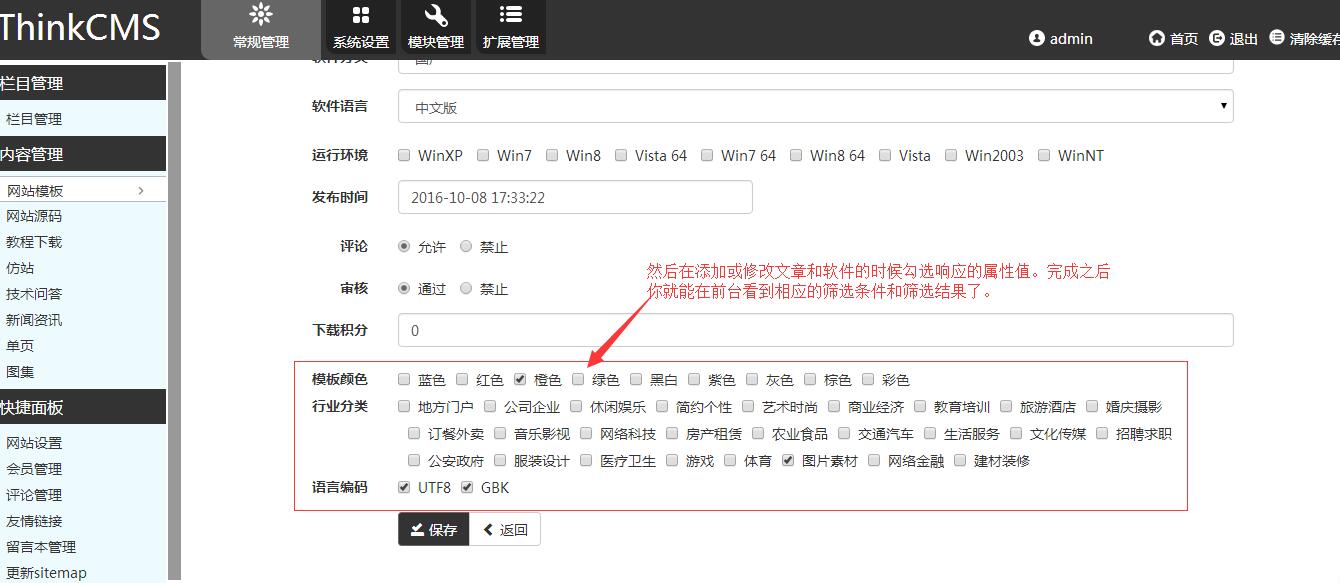Select 评论 禁止 radio button
The width and height of the screenshot is (1340, 583).
click(x=466, y=246)
